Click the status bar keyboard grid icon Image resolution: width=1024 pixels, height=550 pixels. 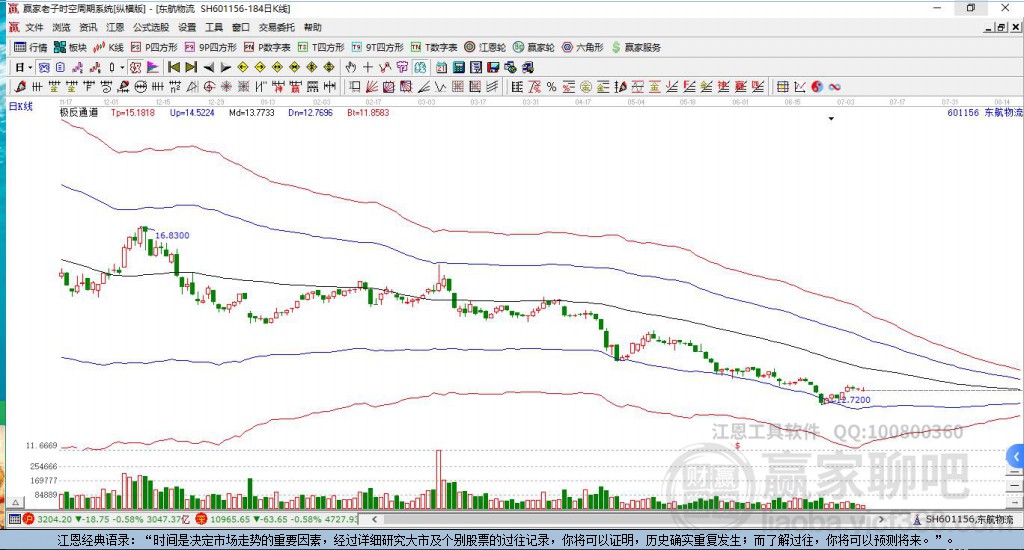[14, 519]
